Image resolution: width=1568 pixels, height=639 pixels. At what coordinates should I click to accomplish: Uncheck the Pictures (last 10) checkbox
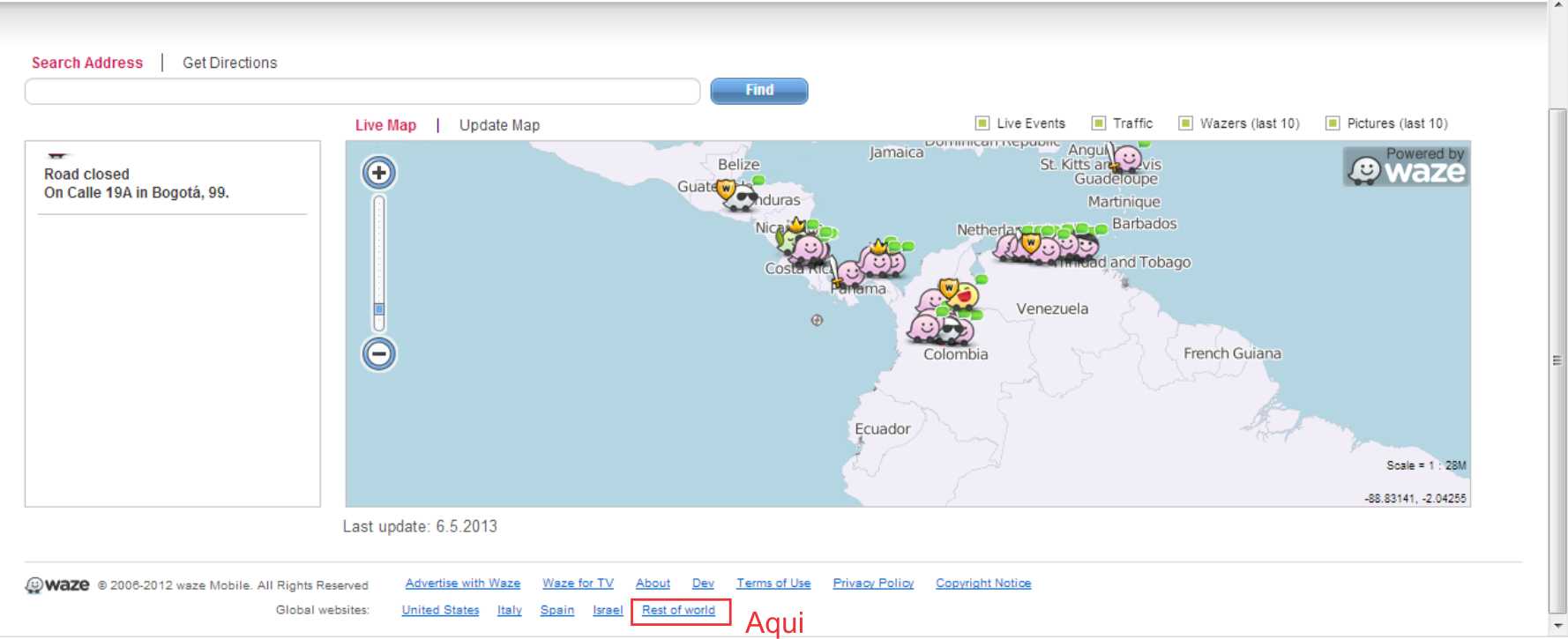[1333, 123]
